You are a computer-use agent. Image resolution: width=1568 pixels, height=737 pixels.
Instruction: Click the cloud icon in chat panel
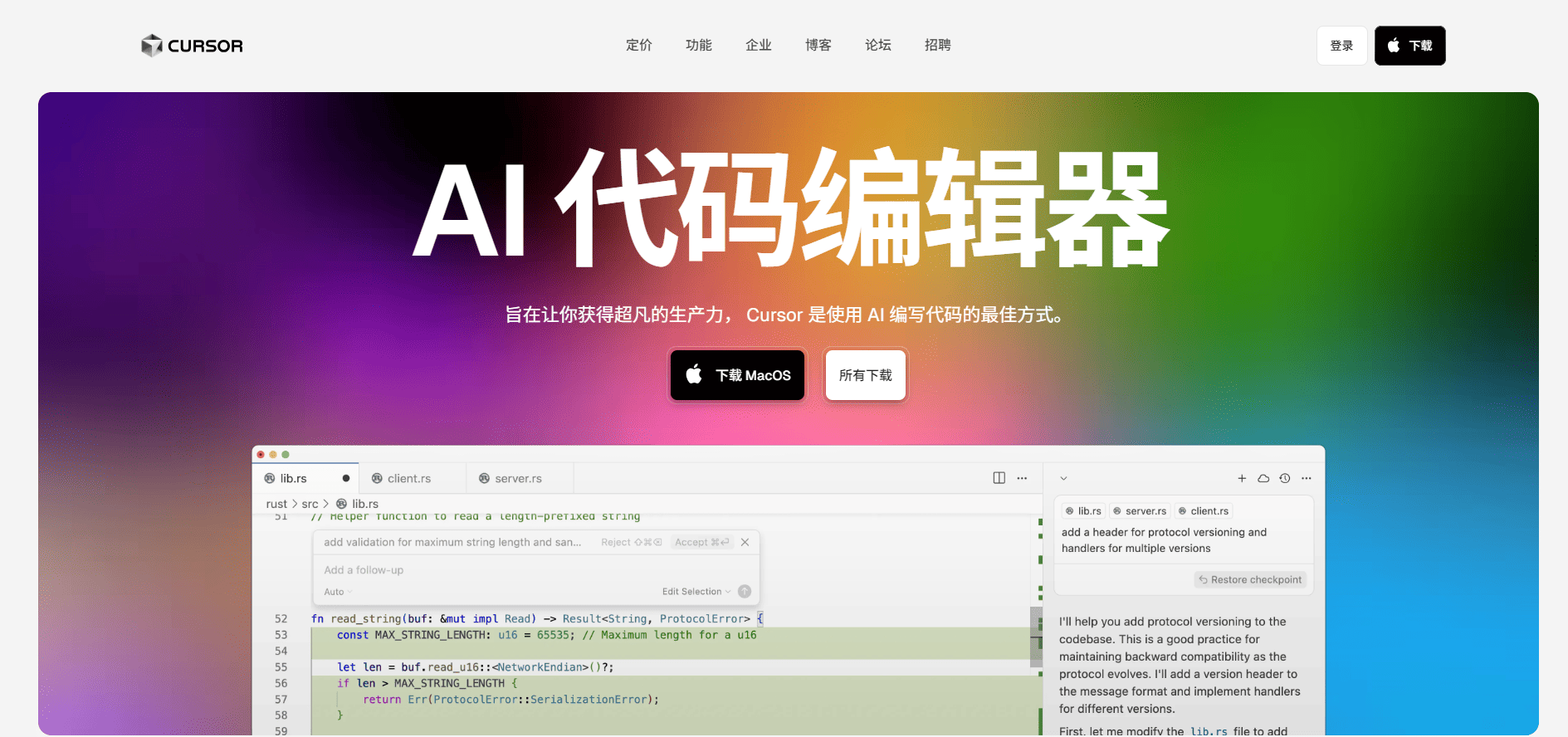1263,478
